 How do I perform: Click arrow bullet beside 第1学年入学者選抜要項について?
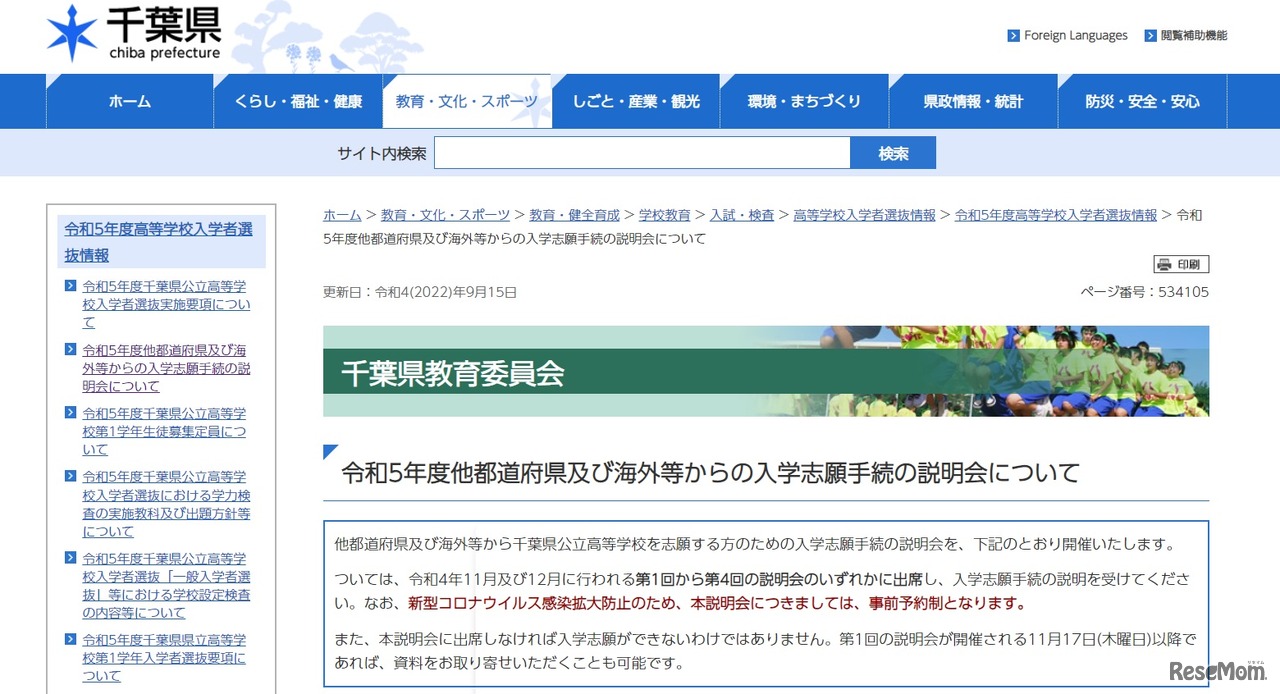tap(70, 639)
